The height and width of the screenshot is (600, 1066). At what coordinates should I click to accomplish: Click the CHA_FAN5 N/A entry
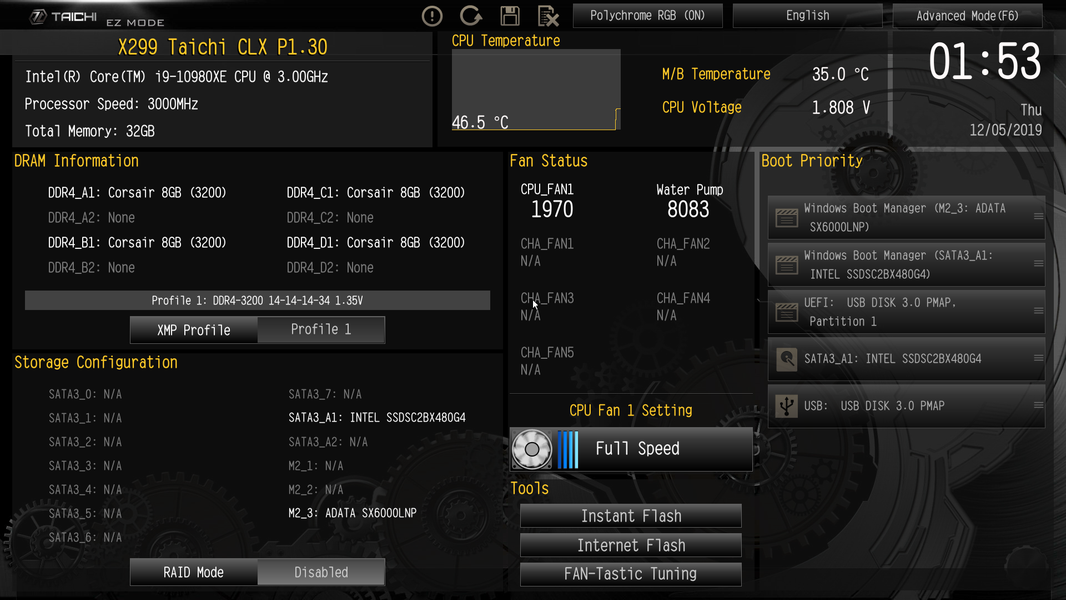click(547, 361)
